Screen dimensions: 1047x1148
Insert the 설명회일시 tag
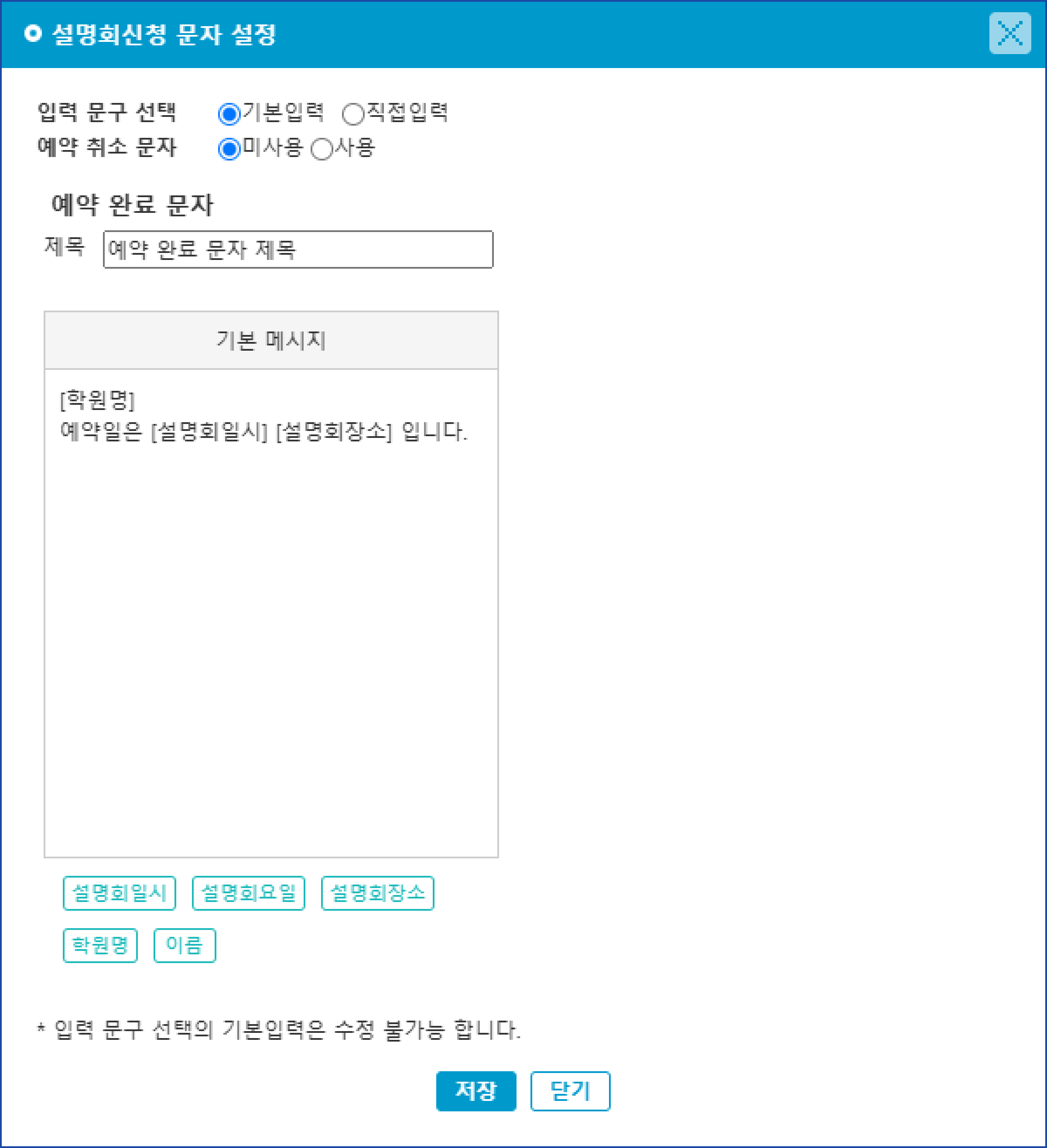pos(119,893)
